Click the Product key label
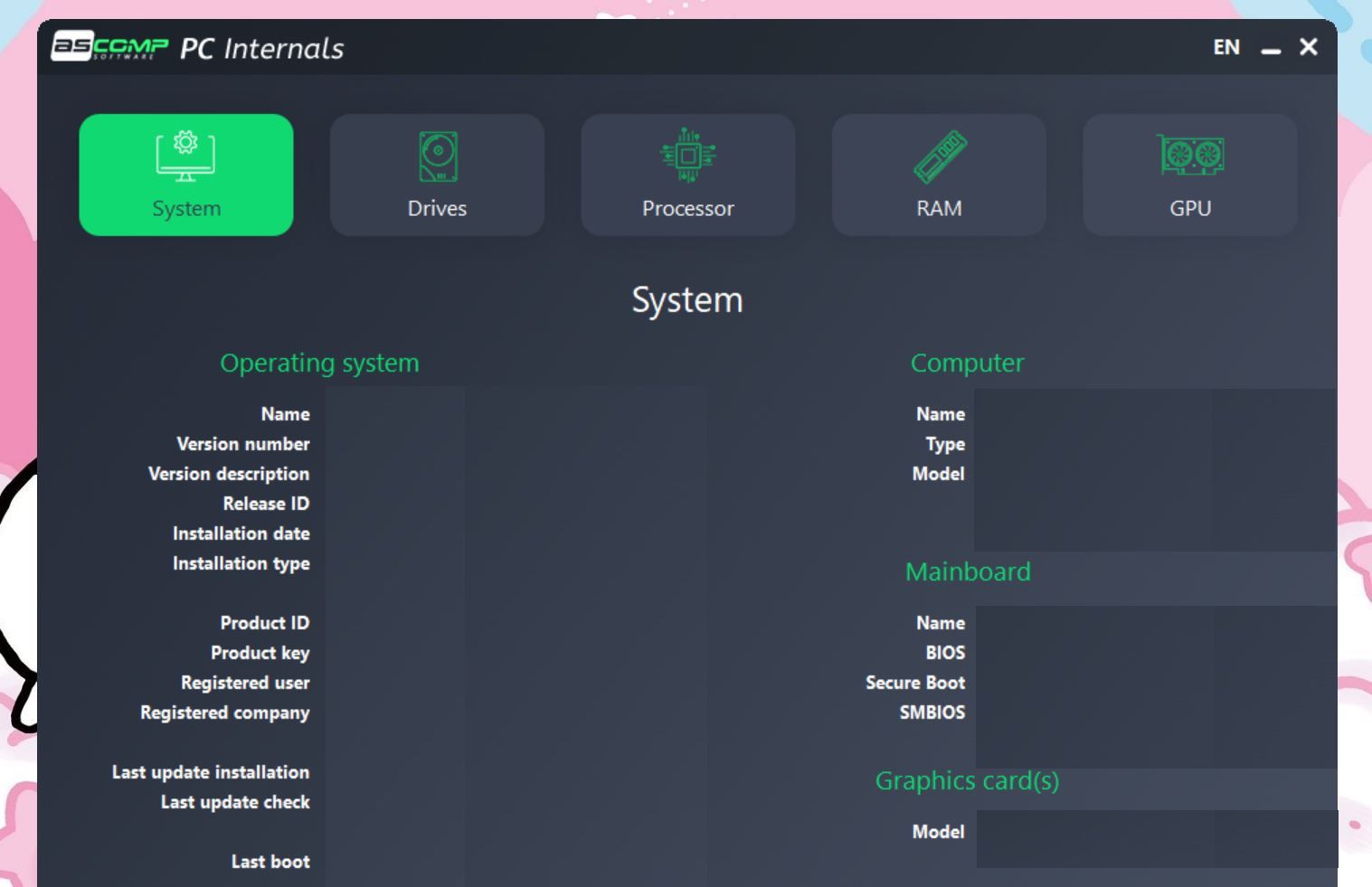Image resolution: width=1372 pixels, height=887 pixels. pyautogui.click(x=260, y=653)
